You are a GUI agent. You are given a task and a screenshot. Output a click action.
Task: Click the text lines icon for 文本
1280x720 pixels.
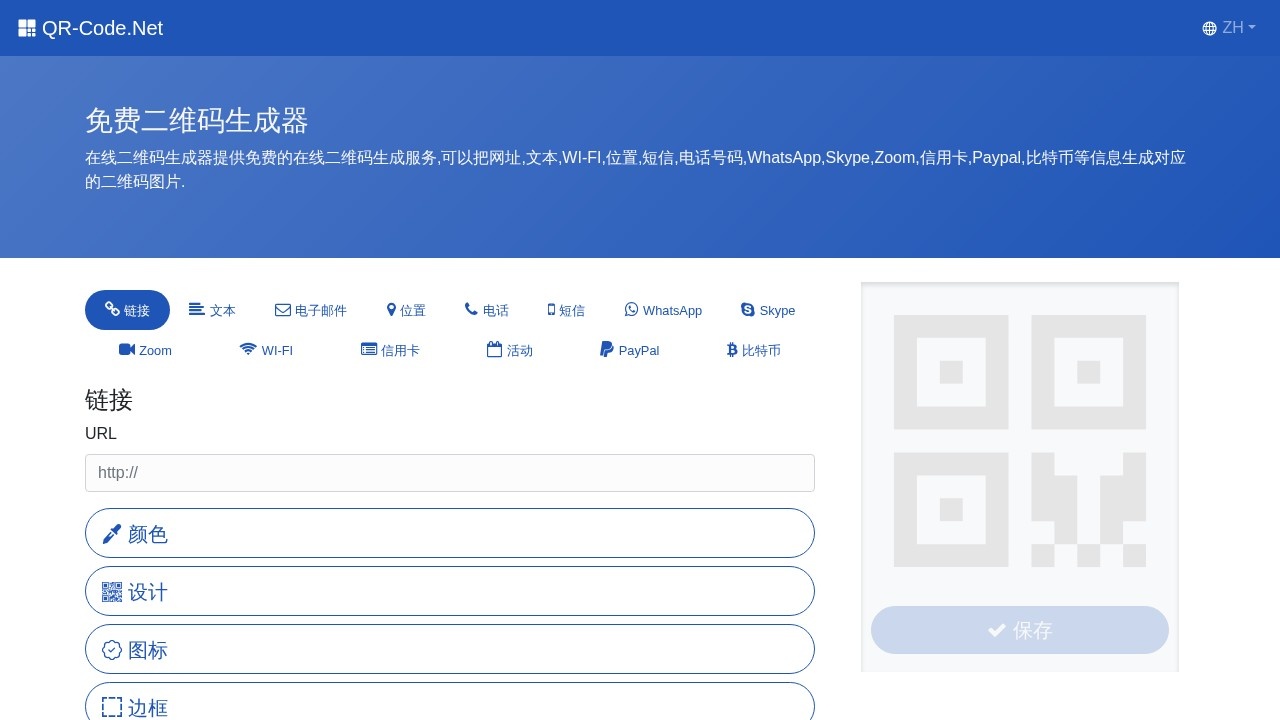pos(197,309)
